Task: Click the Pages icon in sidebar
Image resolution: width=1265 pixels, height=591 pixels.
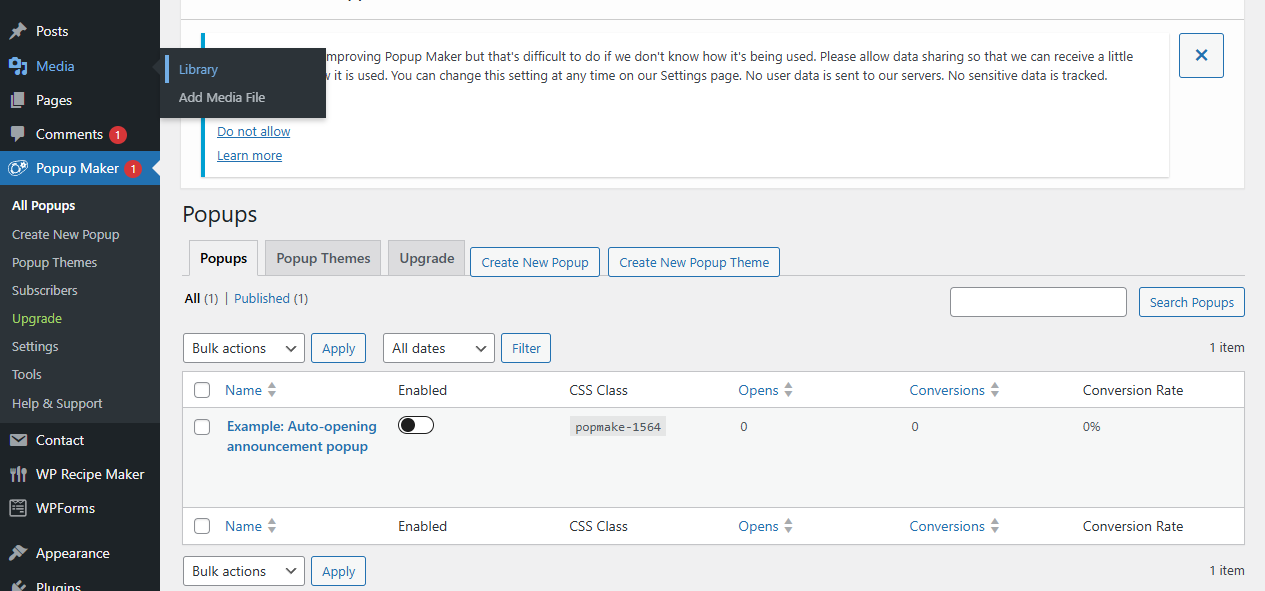Action: pyautogui.click(x=18, y=100)
